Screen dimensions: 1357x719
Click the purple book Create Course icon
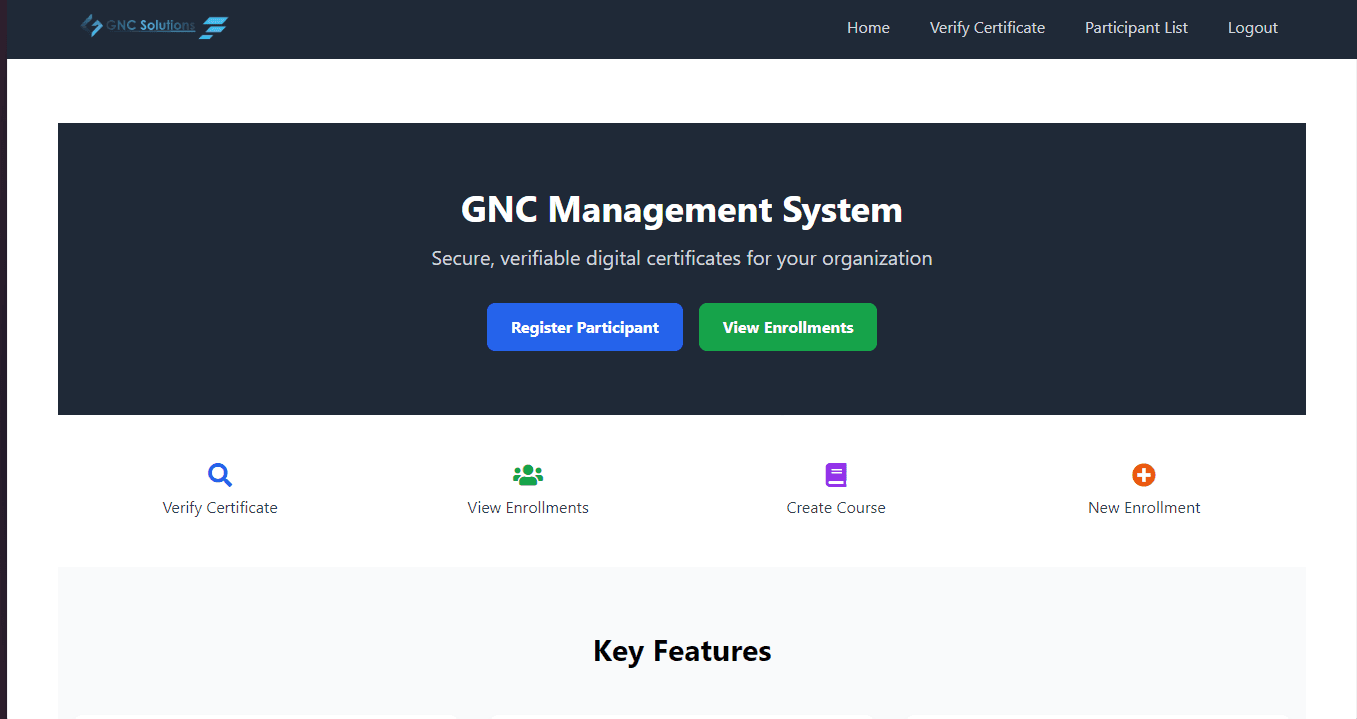836,475
